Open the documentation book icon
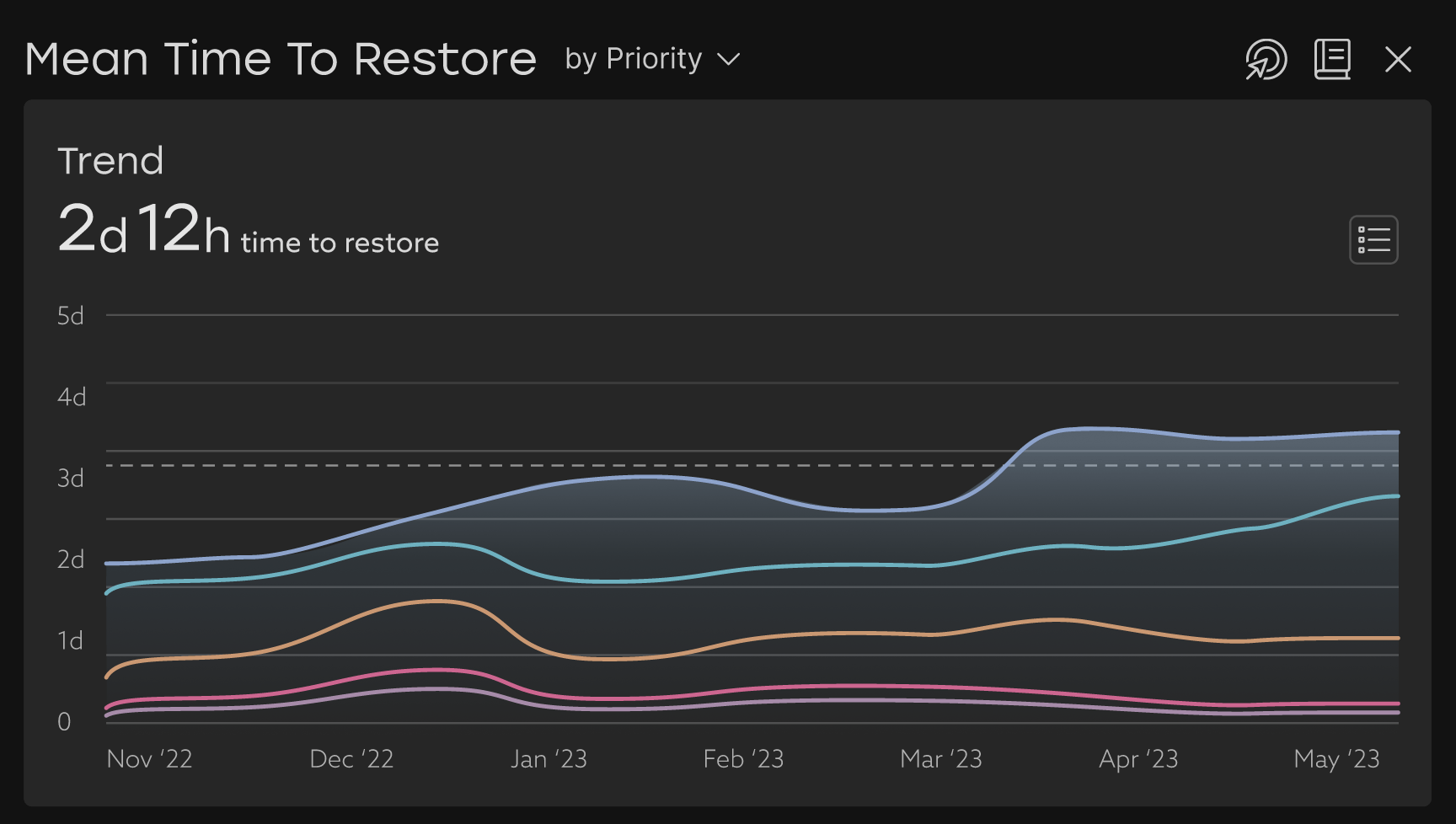The width and height of the screenshot is (1456, 824). pyautogui.click(x=1332, y=60)
